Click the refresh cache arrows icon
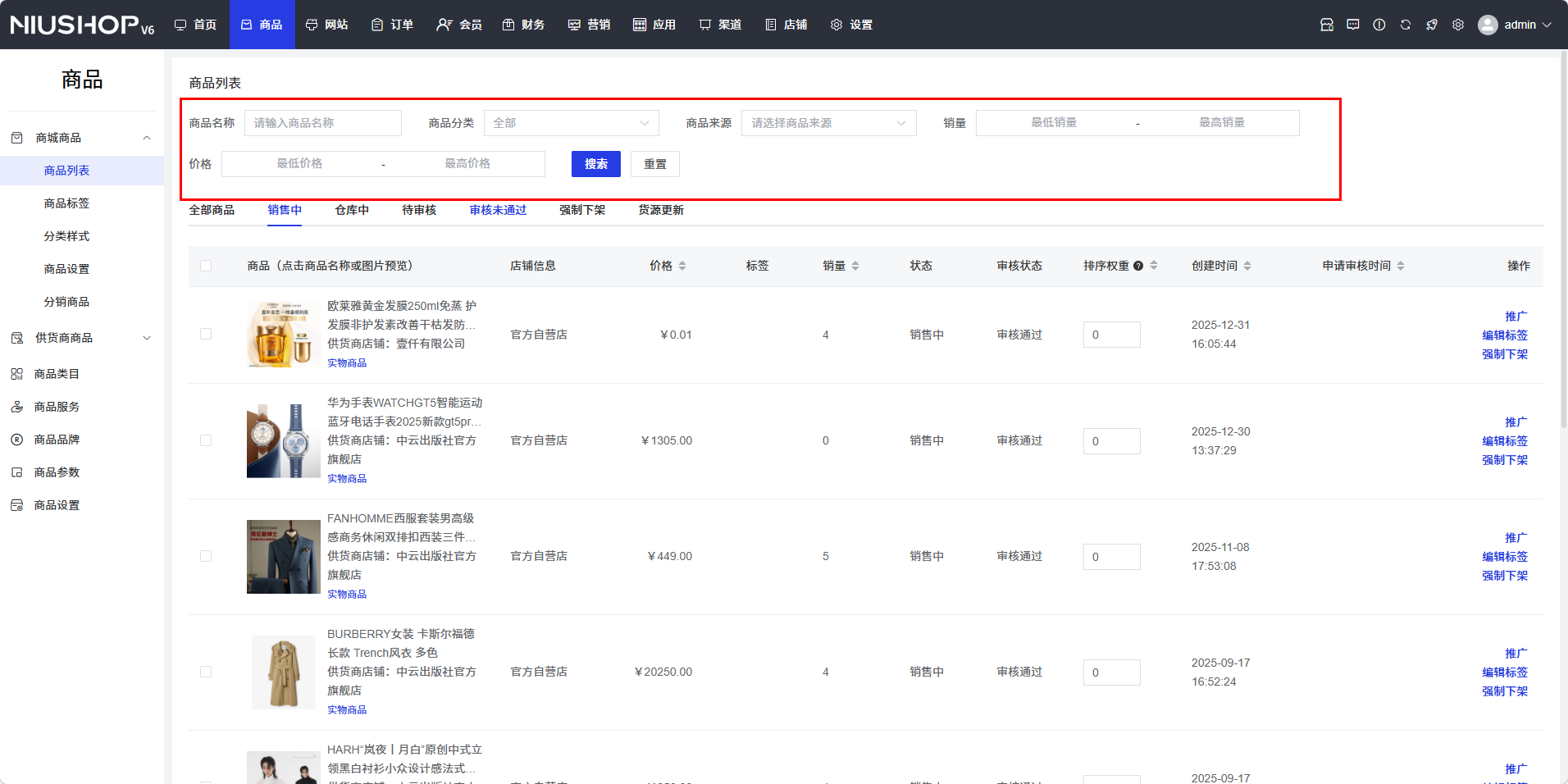 1405,25
